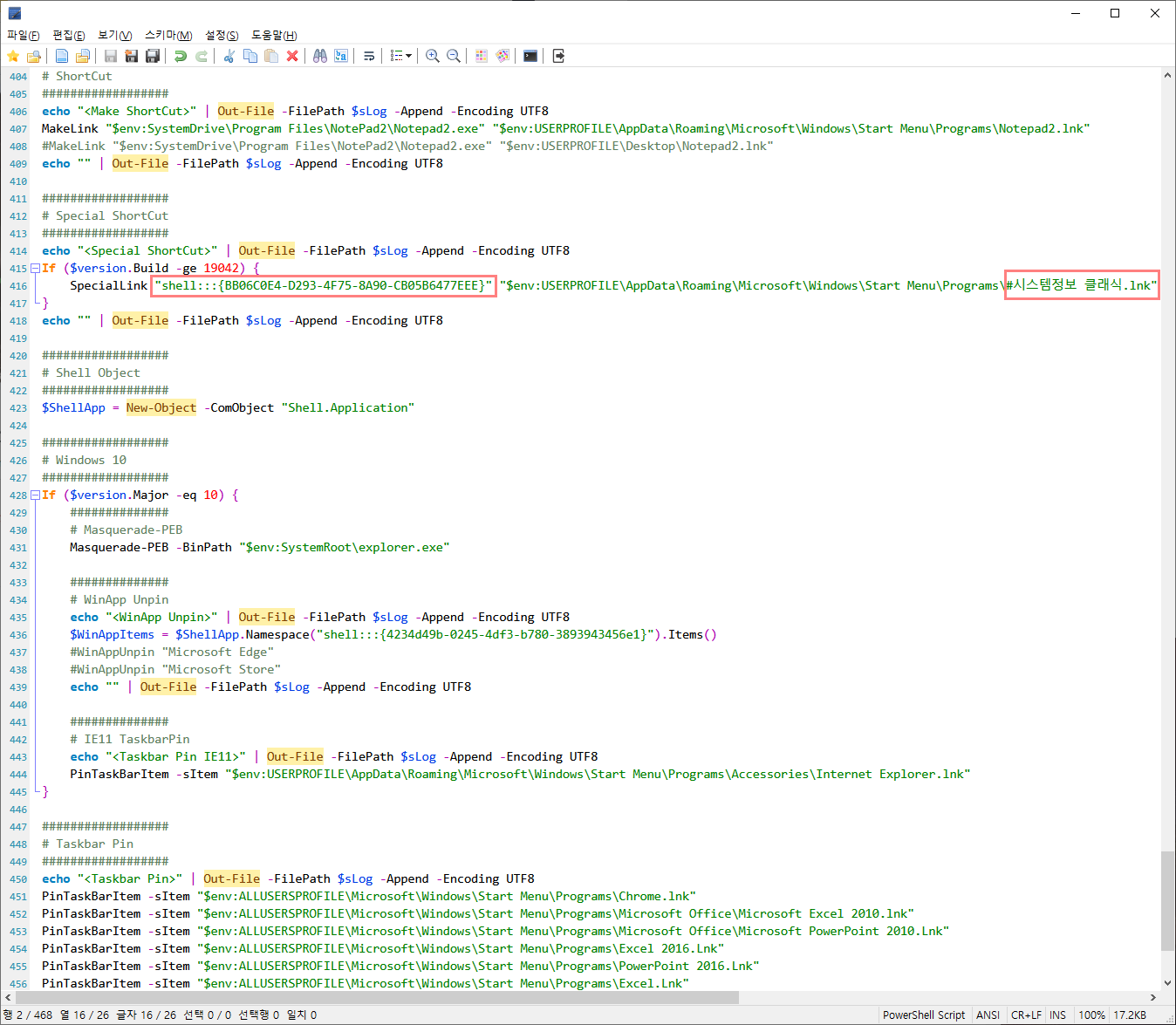Open the 설정(S) menu
Image resolution: width=1176 pixels, height=1025 pixels.
click(222, 35)
